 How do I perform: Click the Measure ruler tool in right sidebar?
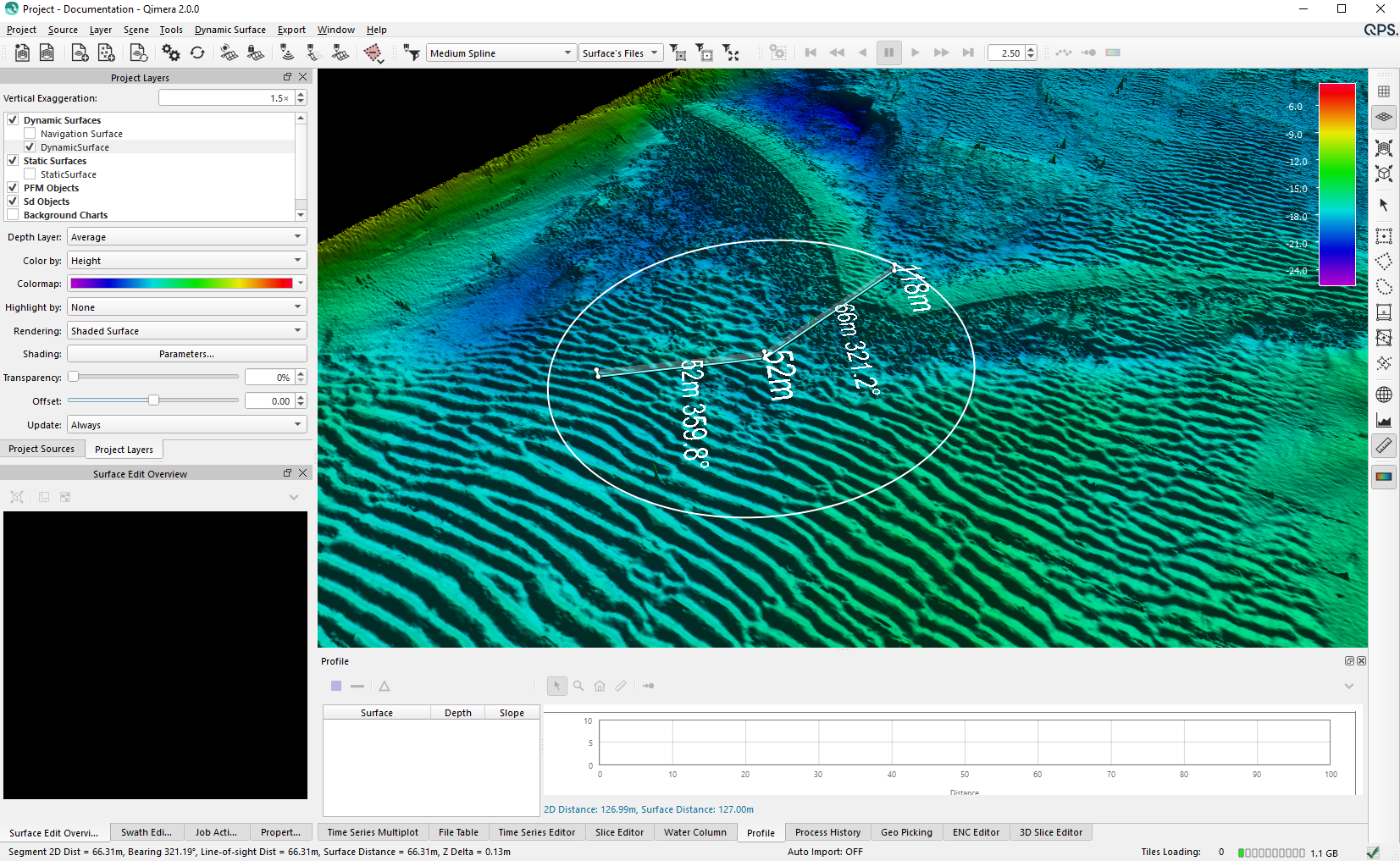[1384, 445]
